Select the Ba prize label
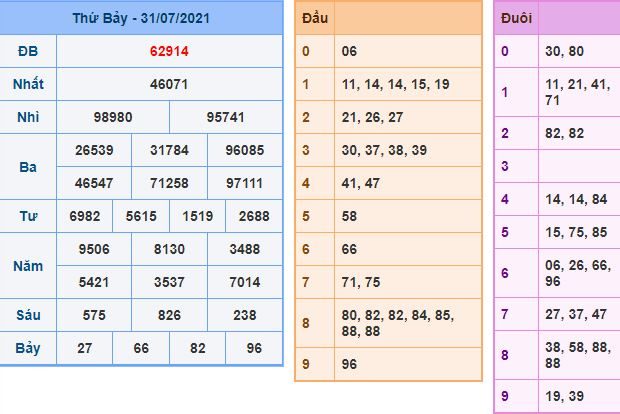The image size is (620, 414). [28, 167]
